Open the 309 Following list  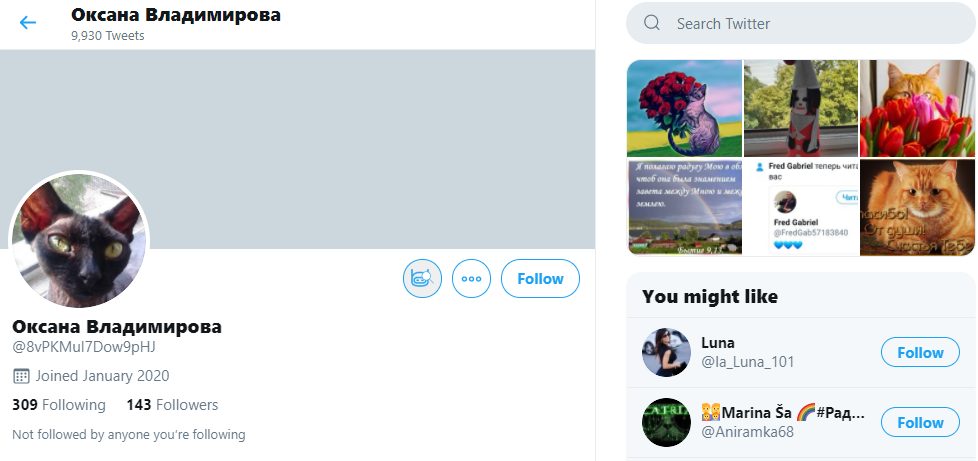point(59,405)
